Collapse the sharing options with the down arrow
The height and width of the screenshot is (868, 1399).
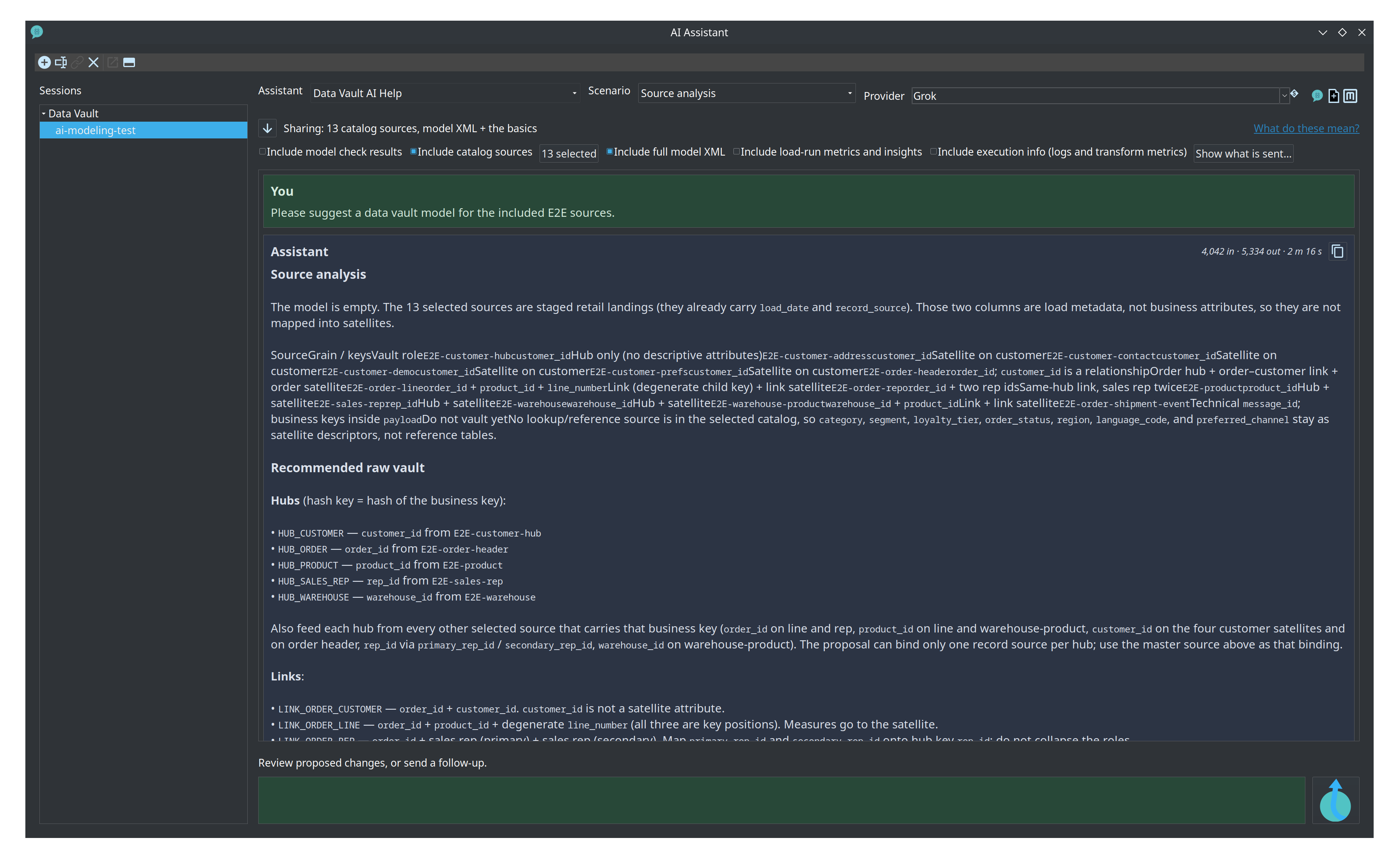click(268, 129)
